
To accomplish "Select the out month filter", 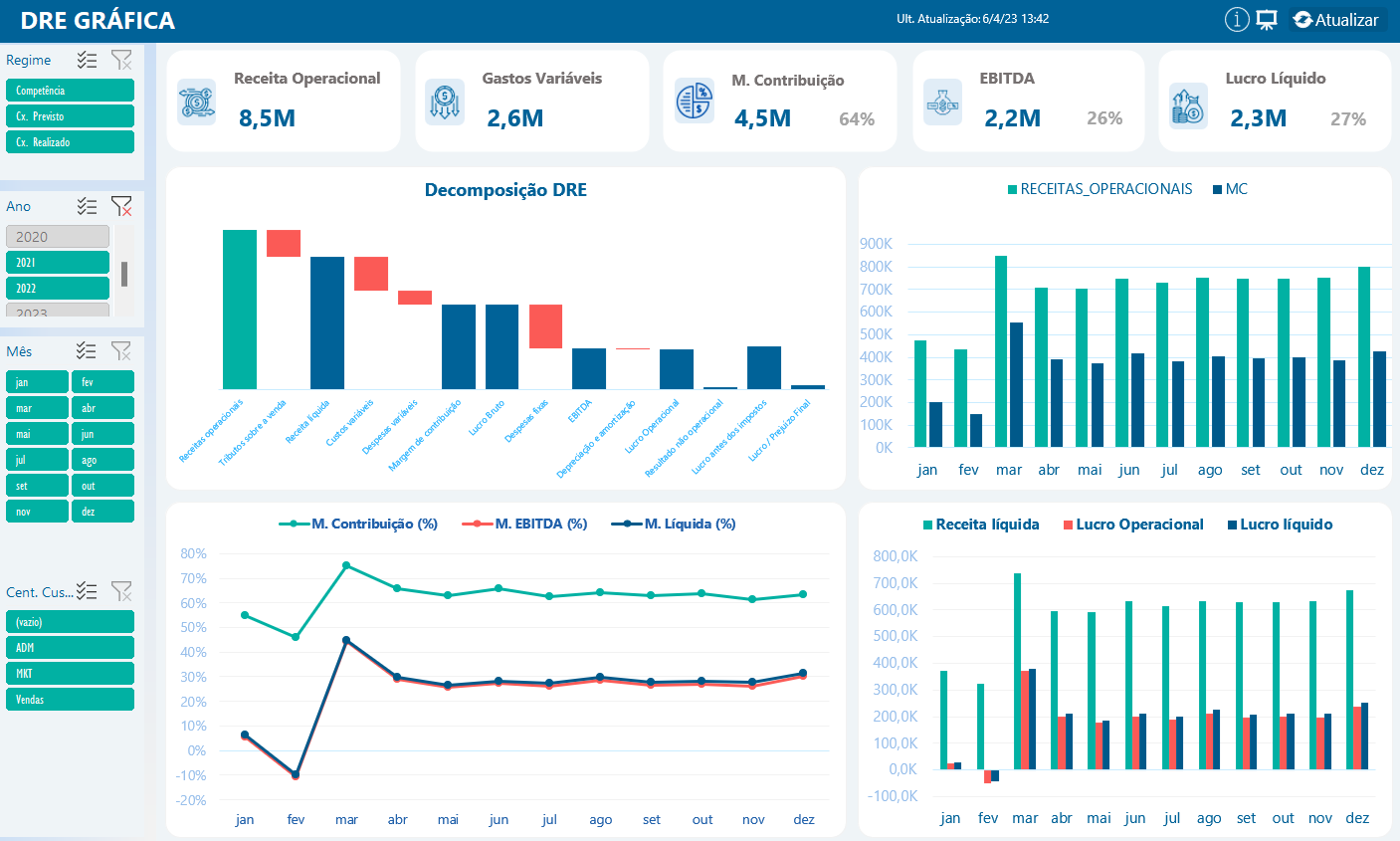I will (102, 486).
